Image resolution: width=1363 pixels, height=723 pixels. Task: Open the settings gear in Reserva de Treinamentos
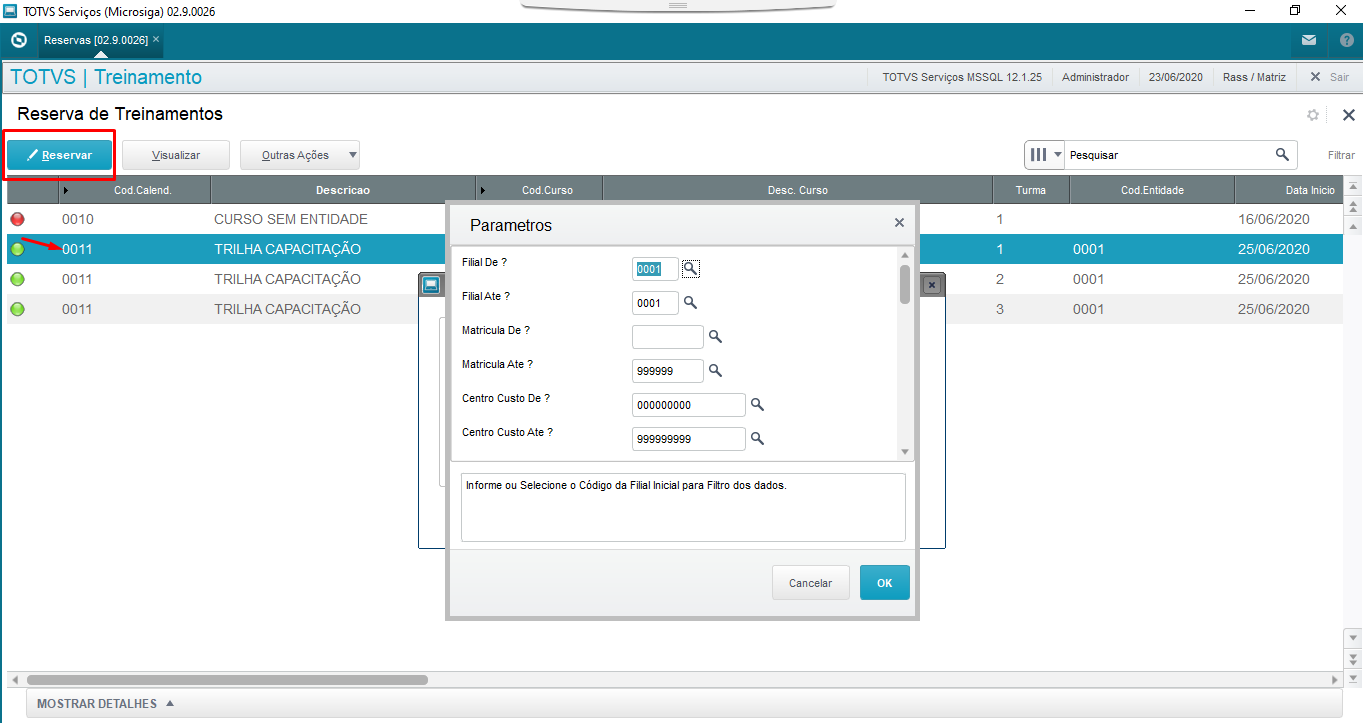coord(1313,115)
